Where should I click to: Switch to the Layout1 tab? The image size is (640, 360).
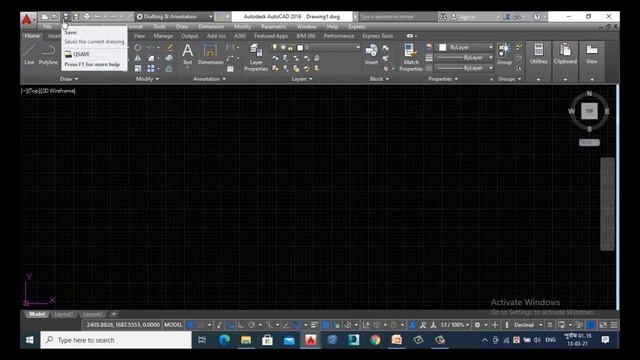64,314
